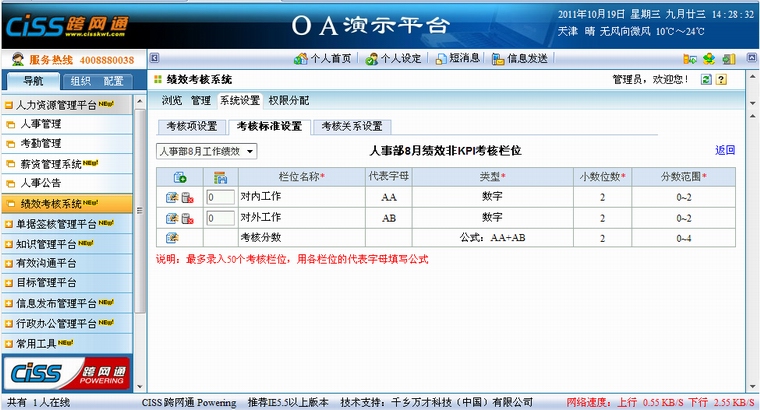Expand 单据签核管理平台 in the sidebar
Image resolution: width=760 pixels, height=410 pixels.
click(60, 223)
